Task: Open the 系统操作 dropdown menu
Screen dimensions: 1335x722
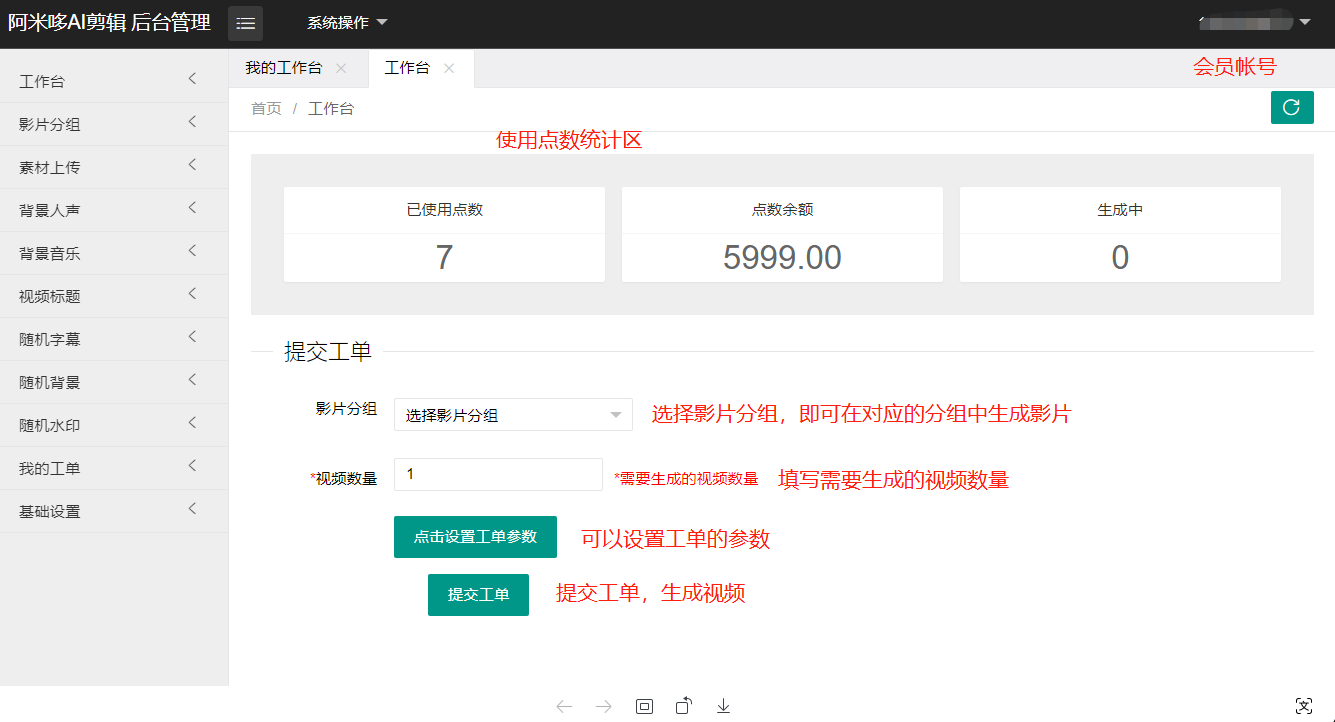Action: (347, 22)
